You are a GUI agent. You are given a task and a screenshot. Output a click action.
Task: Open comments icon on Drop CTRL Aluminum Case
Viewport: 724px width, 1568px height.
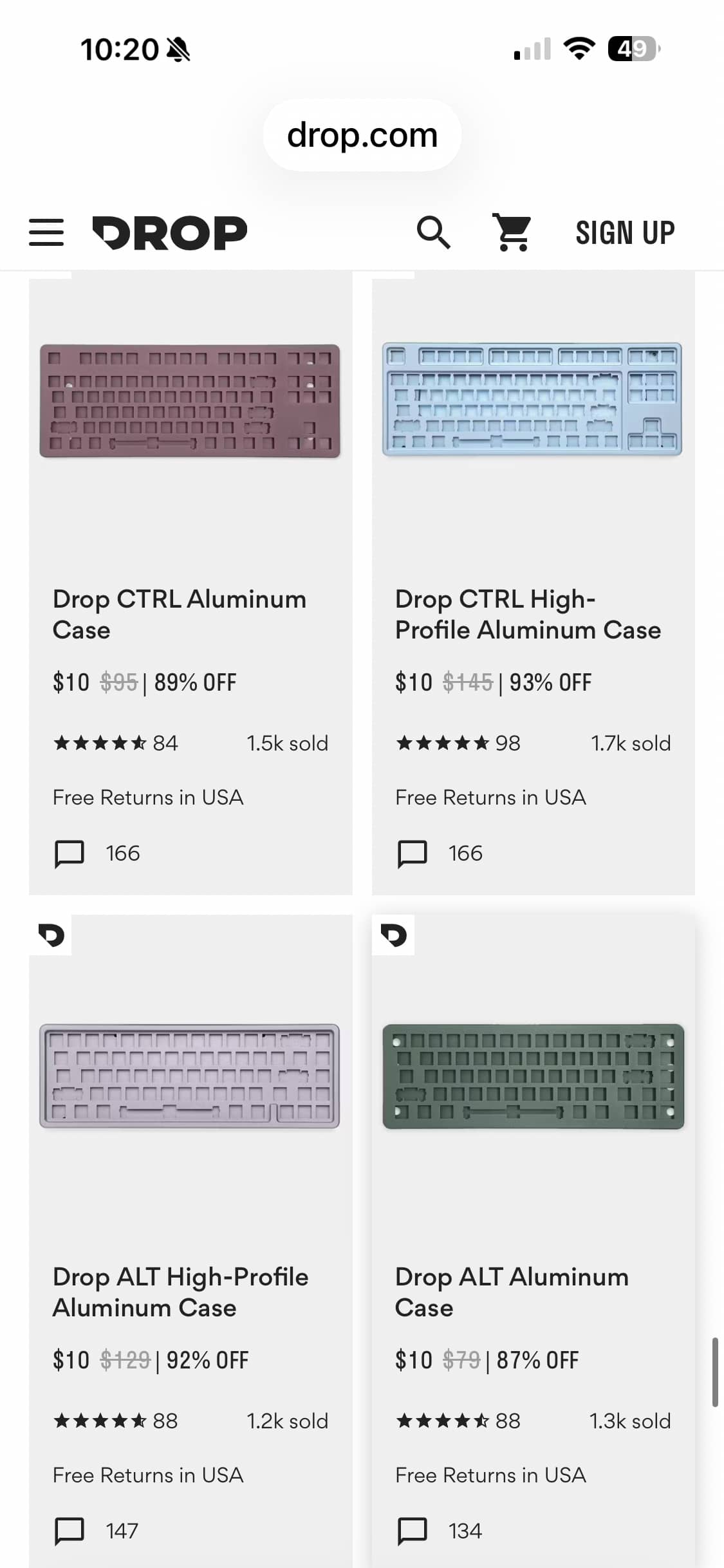point(70,854)
